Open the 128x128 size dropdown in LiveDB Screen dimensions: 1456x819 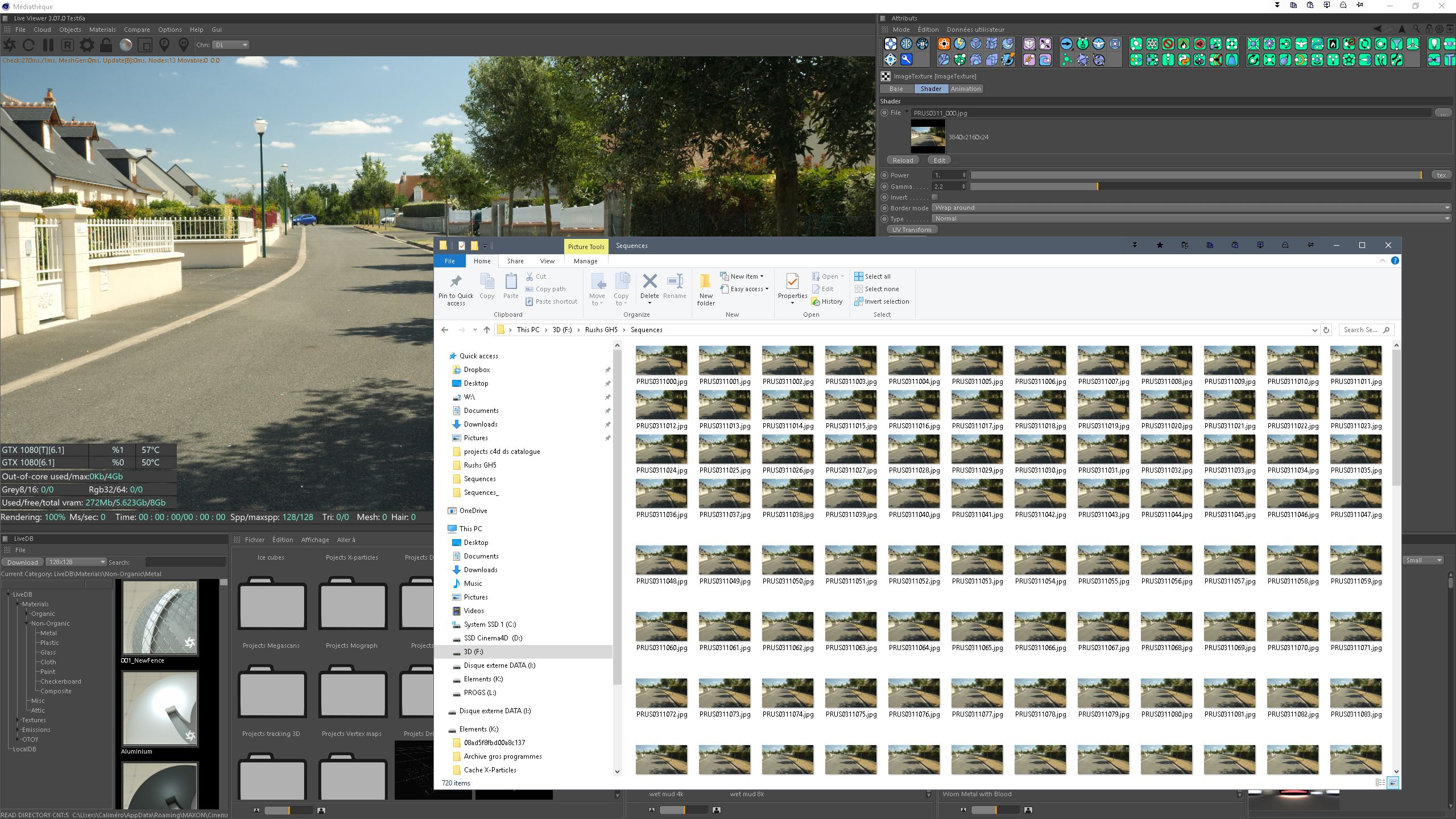76,562
